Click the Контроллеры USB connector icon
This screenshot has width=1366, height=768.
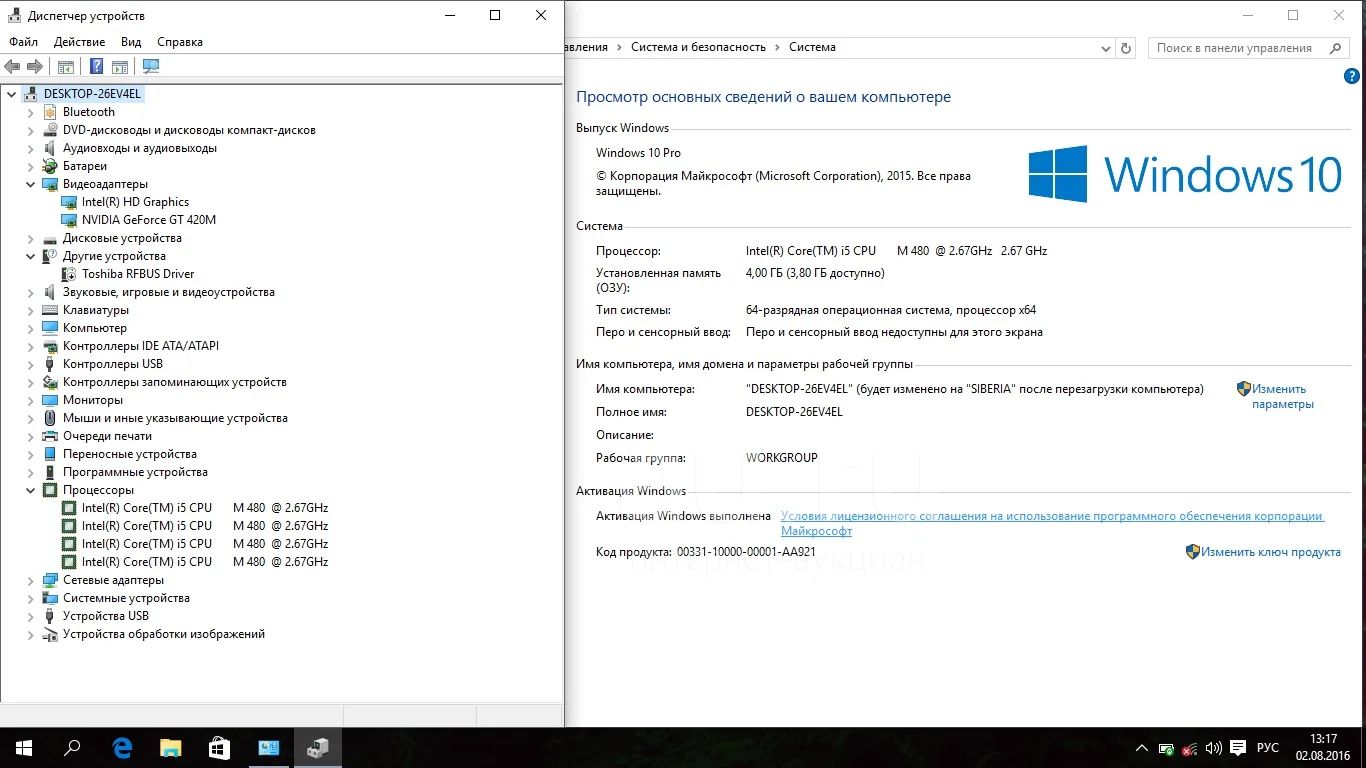(x=50, y=364)
